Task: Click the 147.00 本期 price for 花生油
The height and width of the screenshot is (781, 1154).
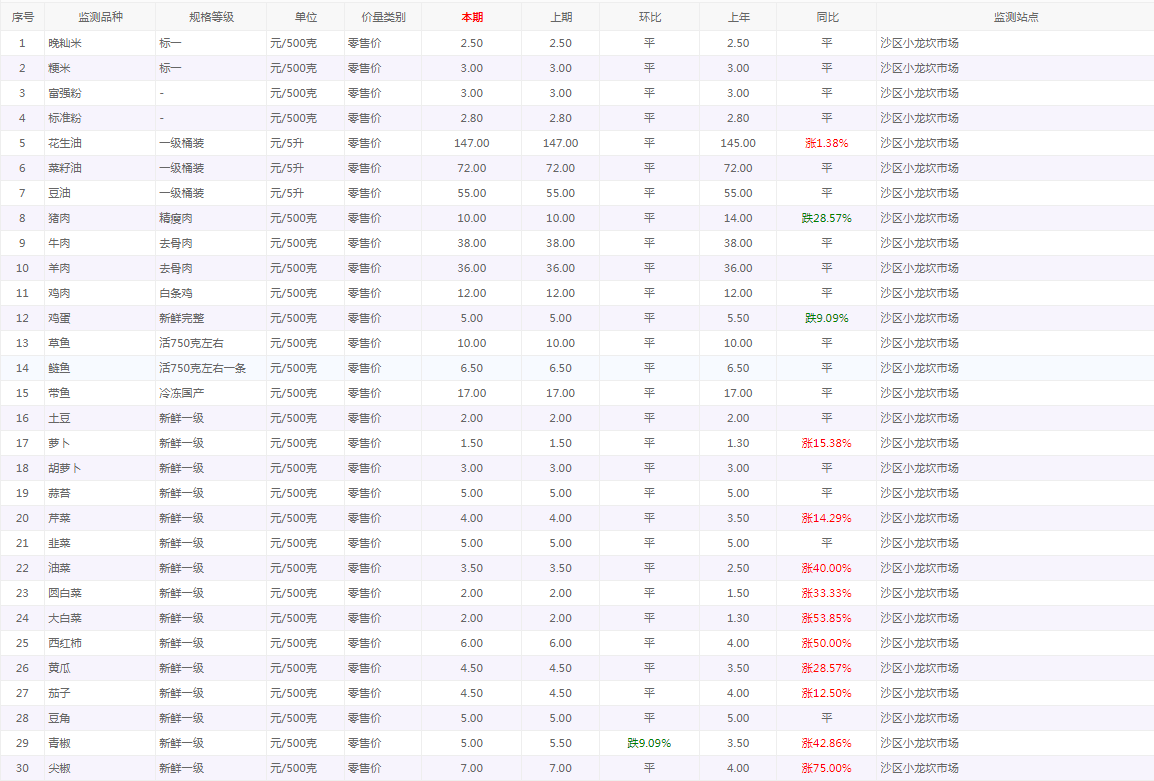Action: (x=471, y=143)
